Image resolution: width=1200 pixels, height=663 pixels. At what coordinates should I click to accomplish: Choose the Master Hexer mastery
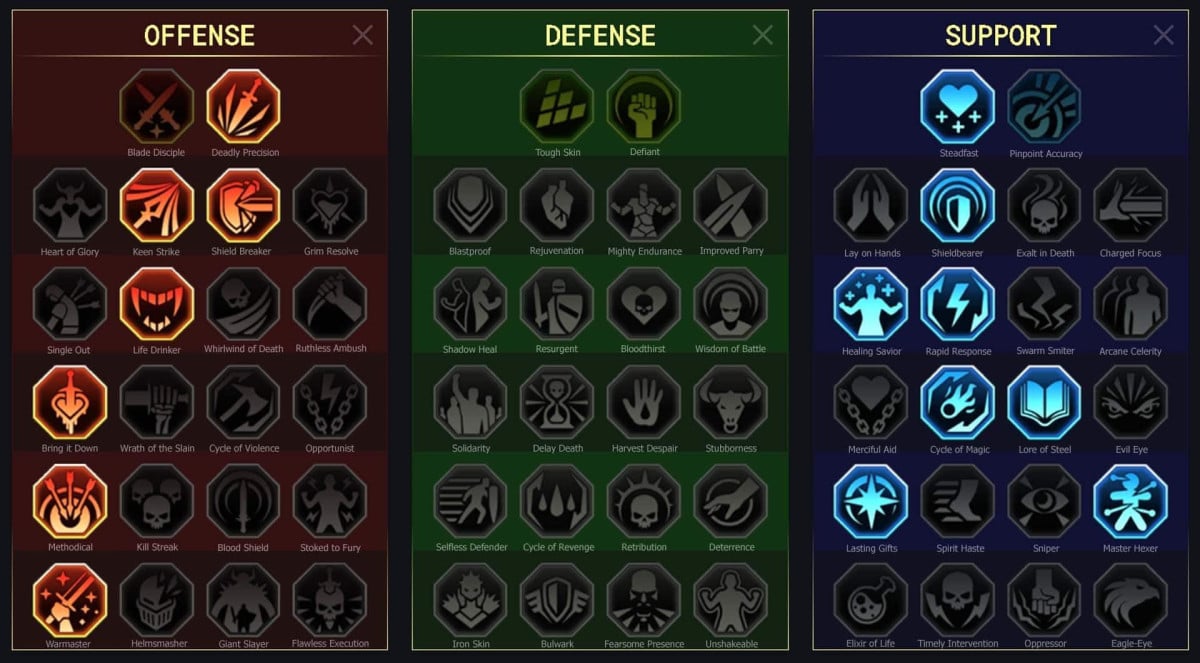point(1131,502)
